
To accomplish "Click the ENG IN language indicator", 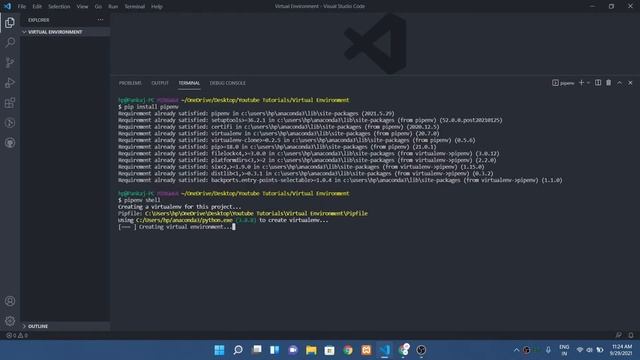I will 564,350.
